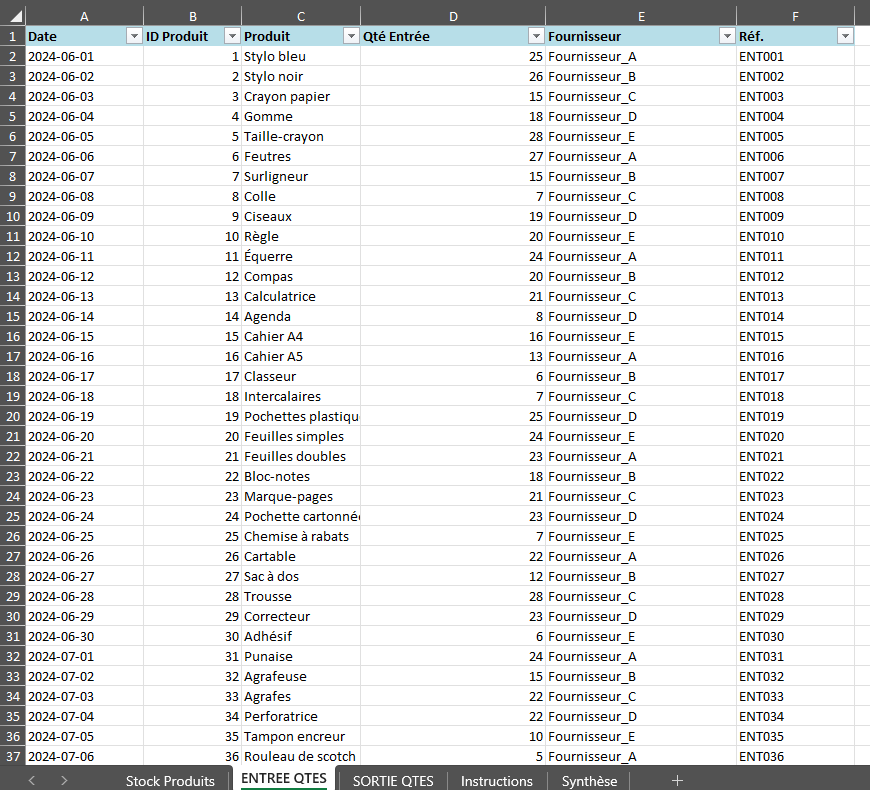Click cell containing Crayon papier

point(301,97)
